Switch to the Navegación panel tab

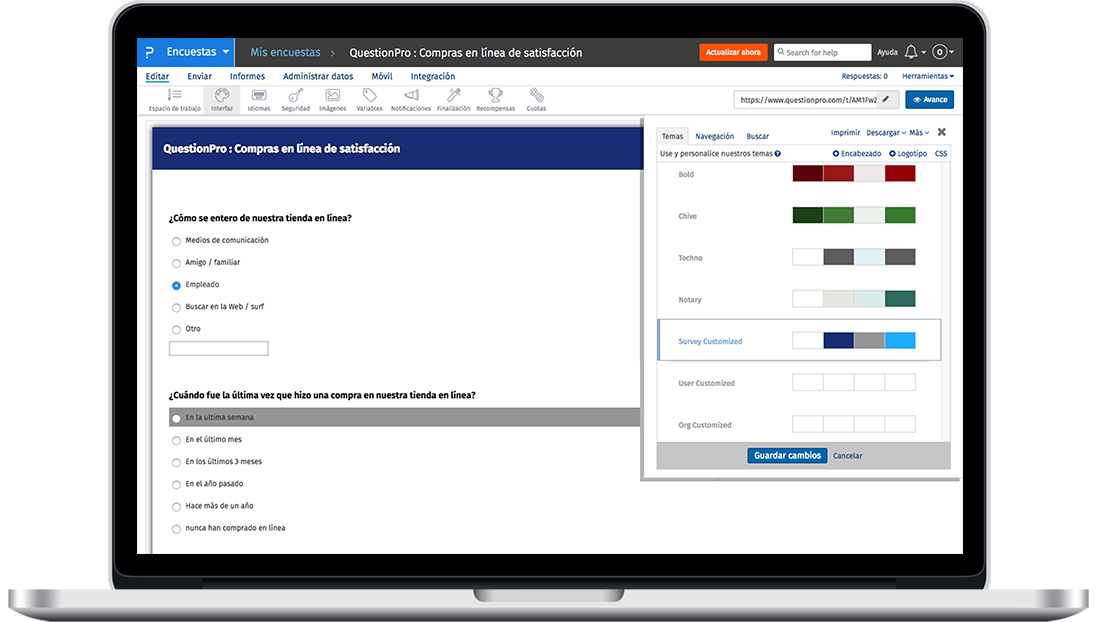714,136
